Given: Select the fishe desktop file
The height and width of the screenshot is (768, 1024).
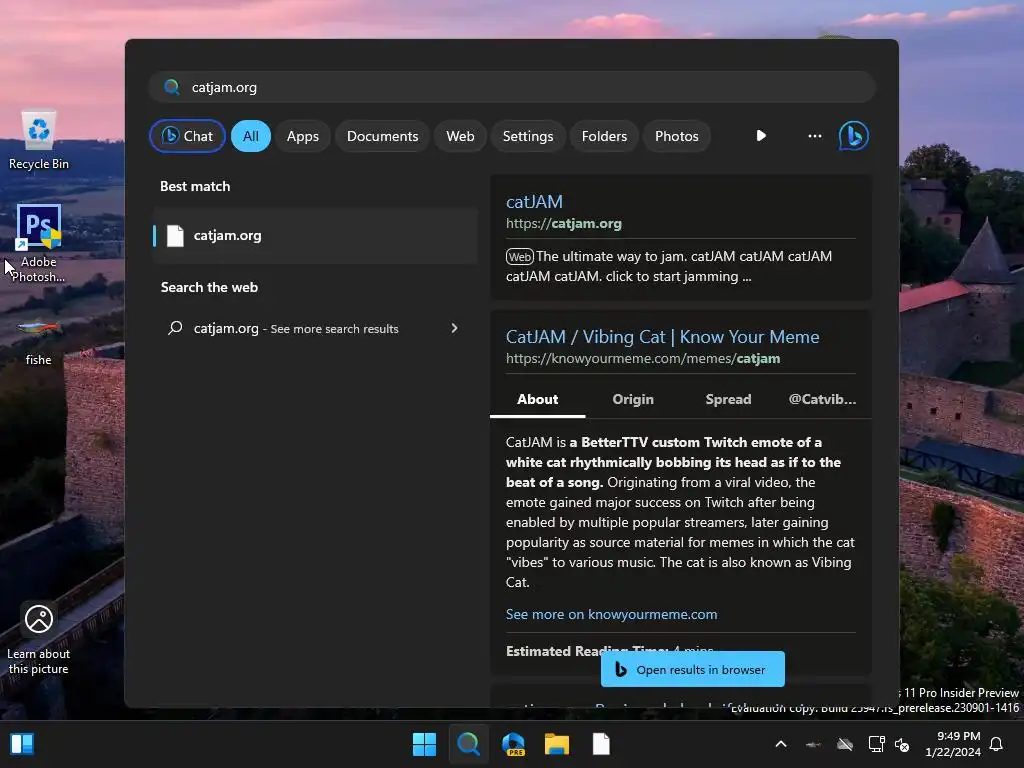Looking at the screenshot, I should [x=39, y=341].
